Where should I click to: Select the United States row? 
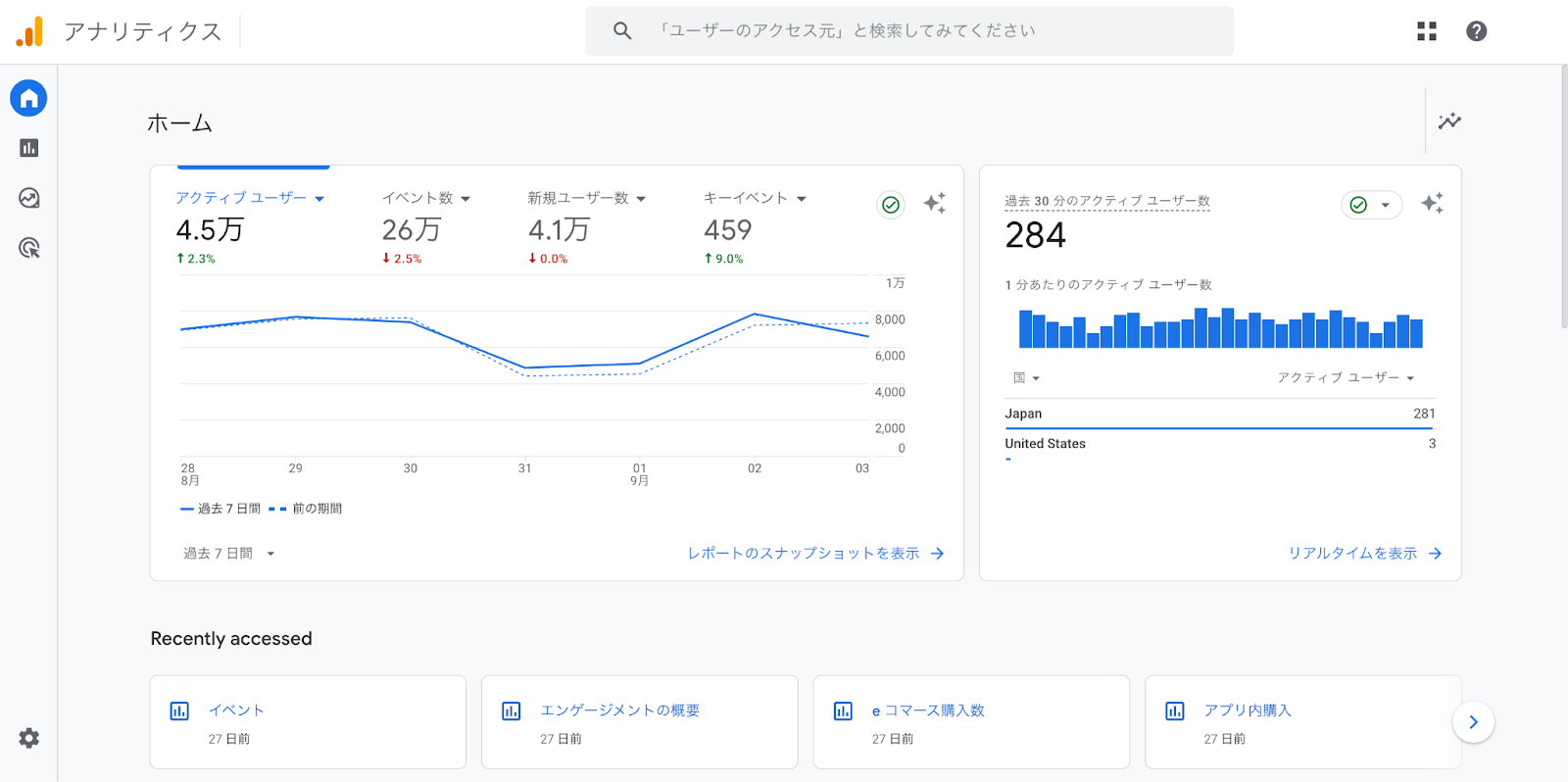[1220, 445]
